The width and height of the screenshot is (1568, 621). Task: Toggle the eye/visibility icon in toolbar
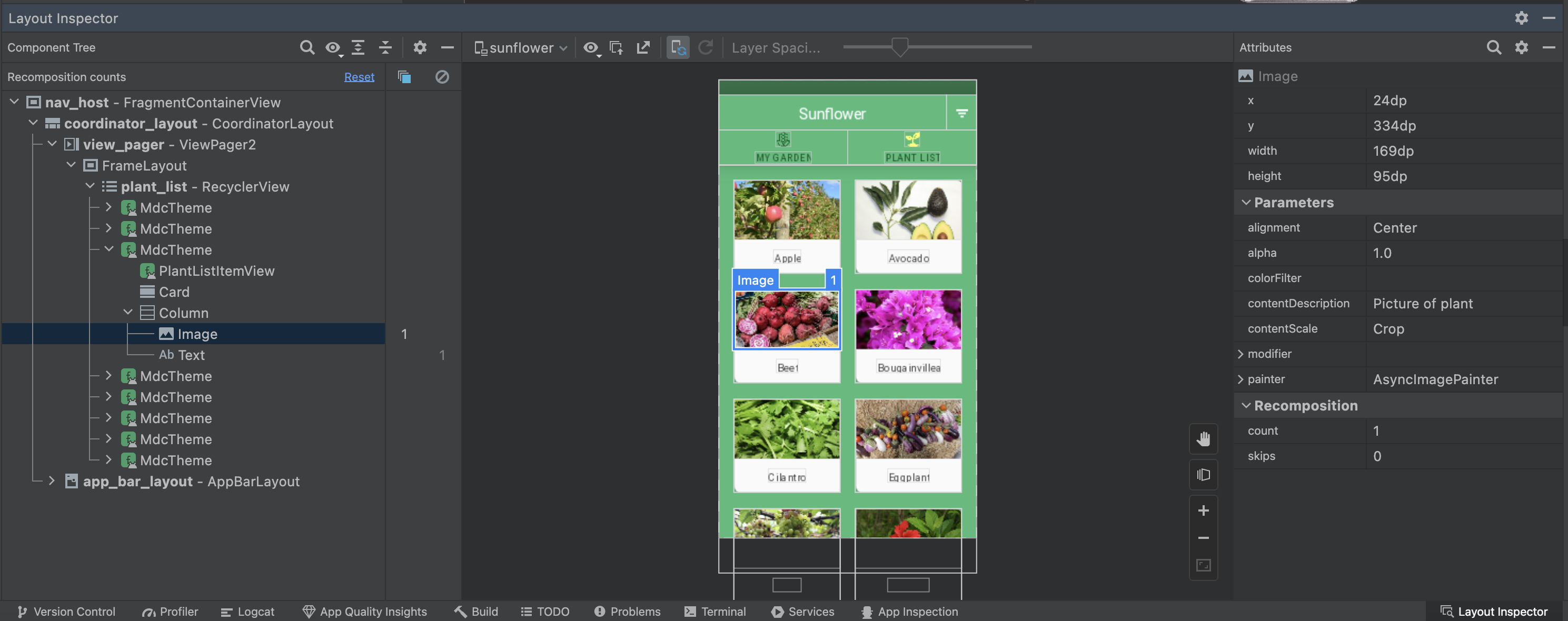[x=332, y=46]
